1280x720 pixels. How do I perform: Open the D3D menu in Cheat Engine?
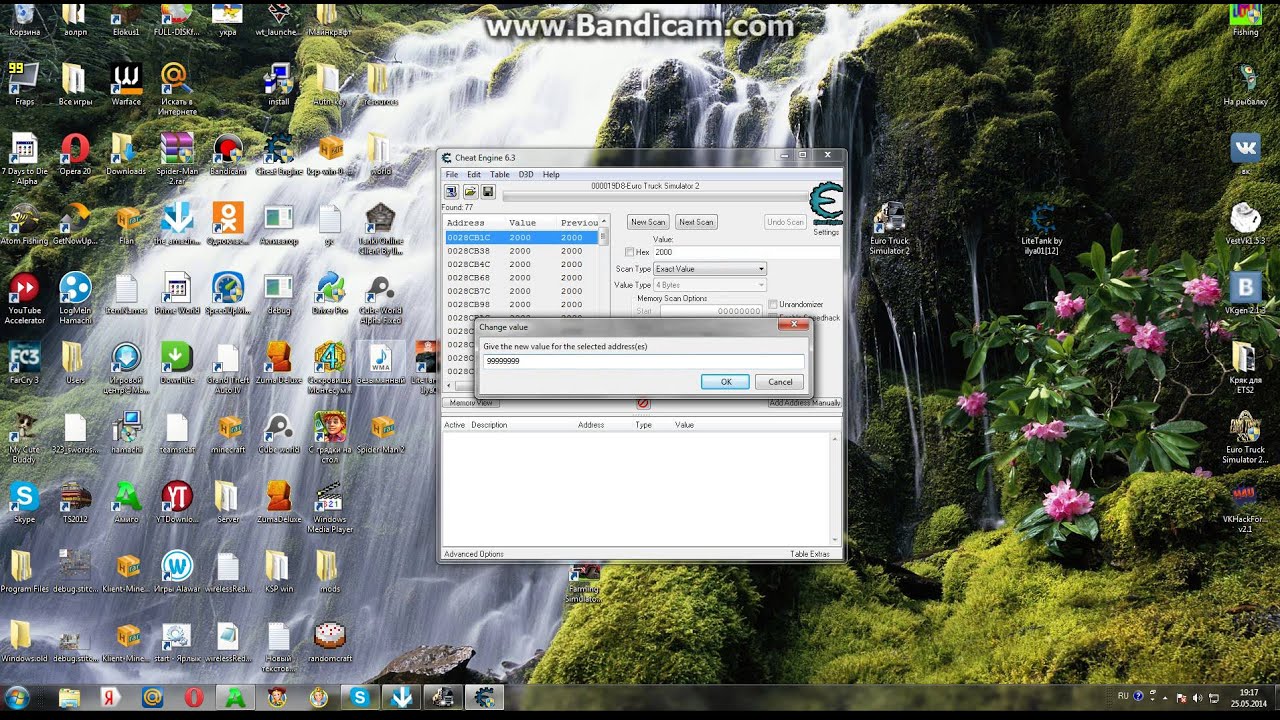click(x=526, y=174)
